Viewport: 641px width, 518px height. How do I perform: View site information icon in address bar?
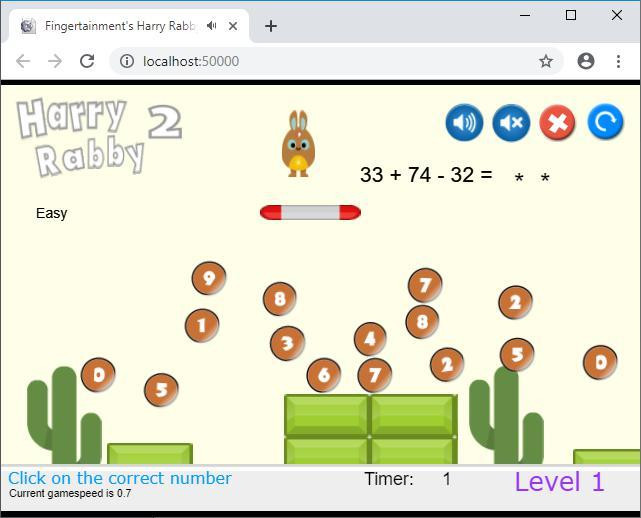(127, 61)
